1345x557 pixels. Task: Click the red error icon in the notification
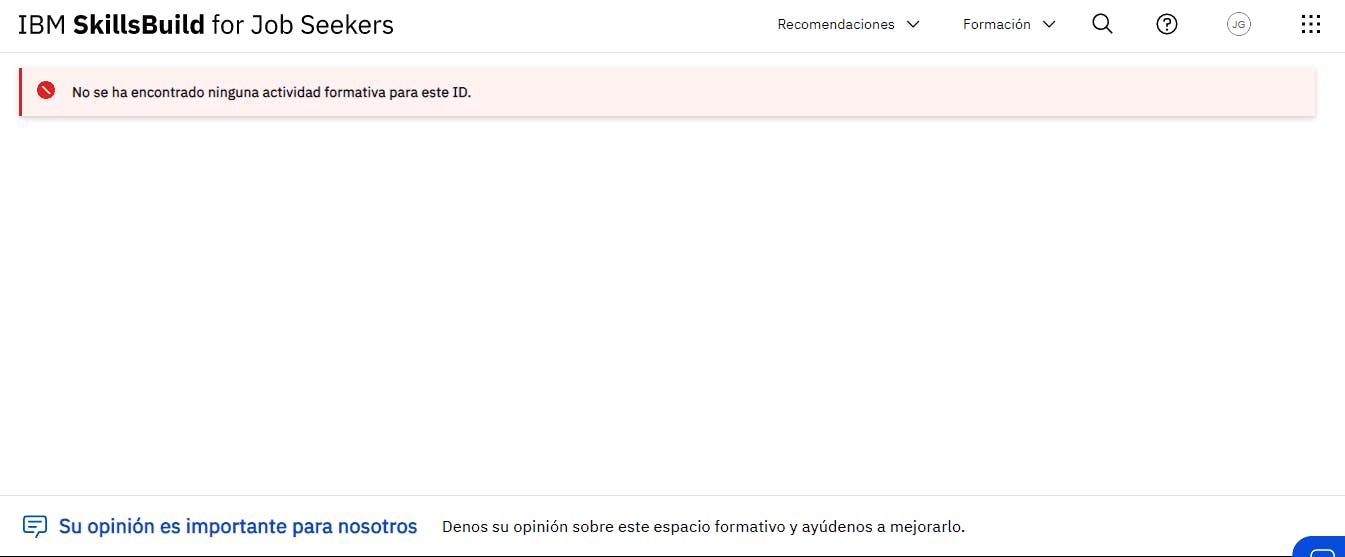tap(46, 91)
